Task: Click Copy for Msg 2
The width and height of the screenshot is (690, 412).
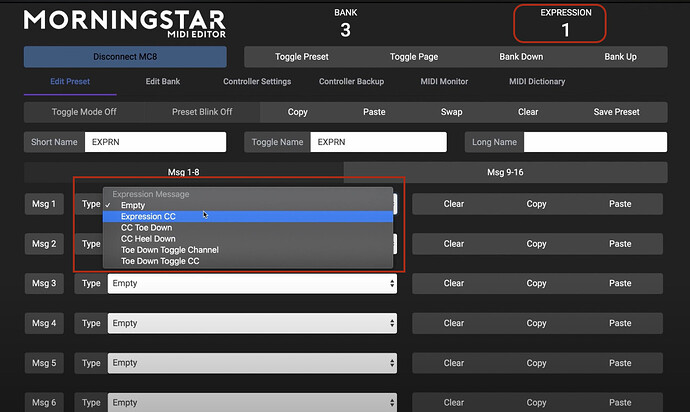Action: 536,244
